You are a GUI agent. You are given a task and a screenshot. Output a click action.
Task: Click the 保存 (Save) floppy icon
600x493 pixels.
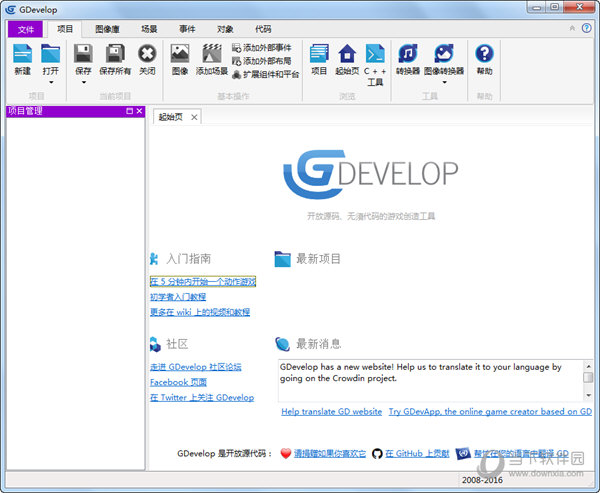[x=83, y=53]
